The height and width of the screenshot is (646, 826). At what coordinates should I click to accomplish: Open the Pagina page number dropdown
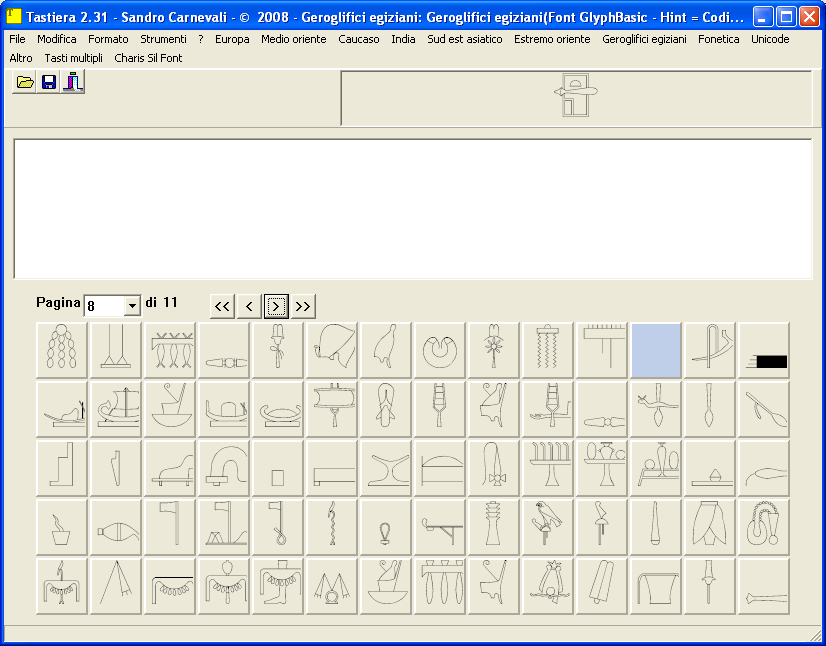coord(132,306)
